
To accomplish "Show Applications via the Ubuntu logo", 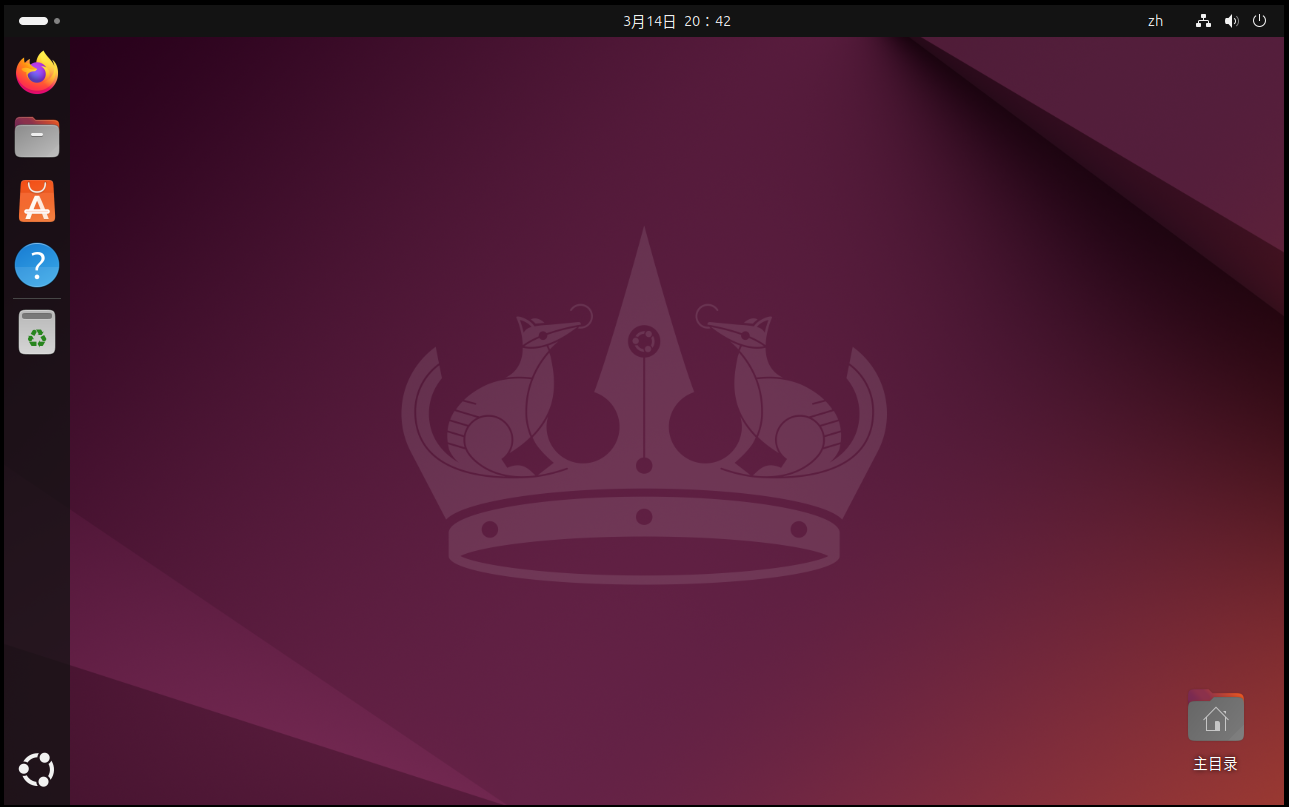I will (x=37, y=769).
